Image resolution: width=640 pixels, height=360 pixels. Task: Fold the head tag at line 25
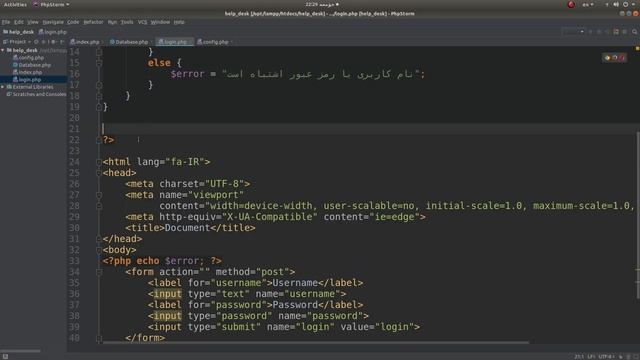(x=99, y=173)
